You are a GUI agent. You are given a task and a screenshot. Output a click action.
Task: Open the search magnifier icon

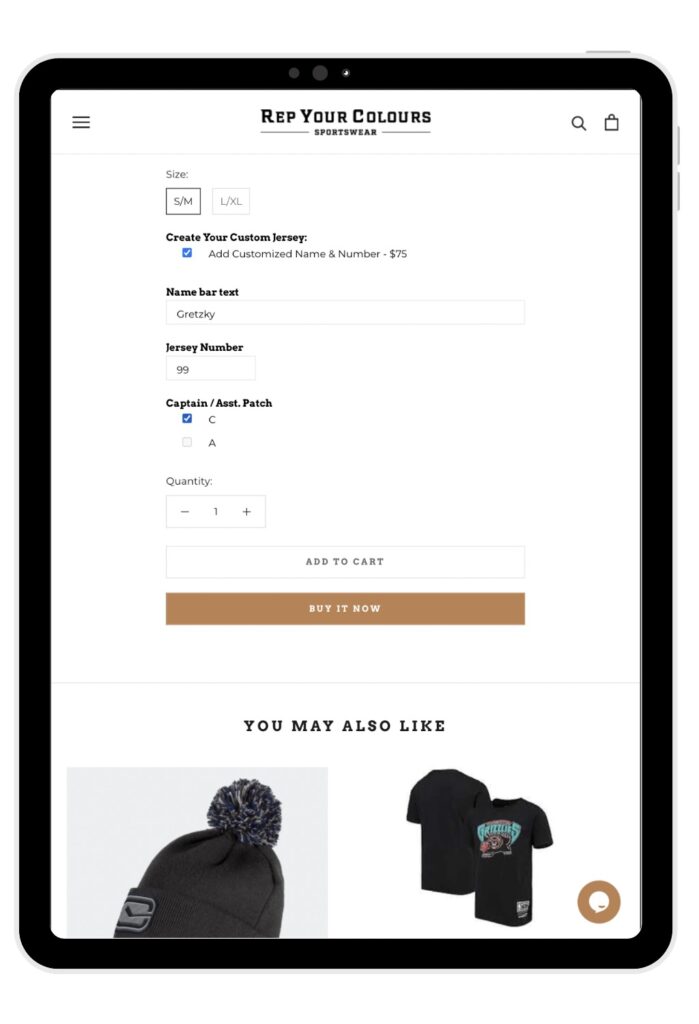(578, 123)
